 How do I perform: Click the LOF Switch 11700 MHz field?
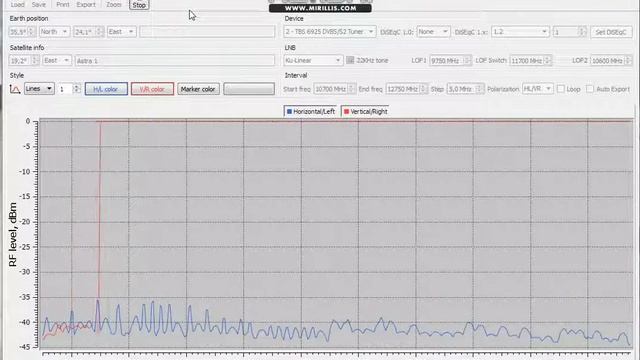(530, 60)
